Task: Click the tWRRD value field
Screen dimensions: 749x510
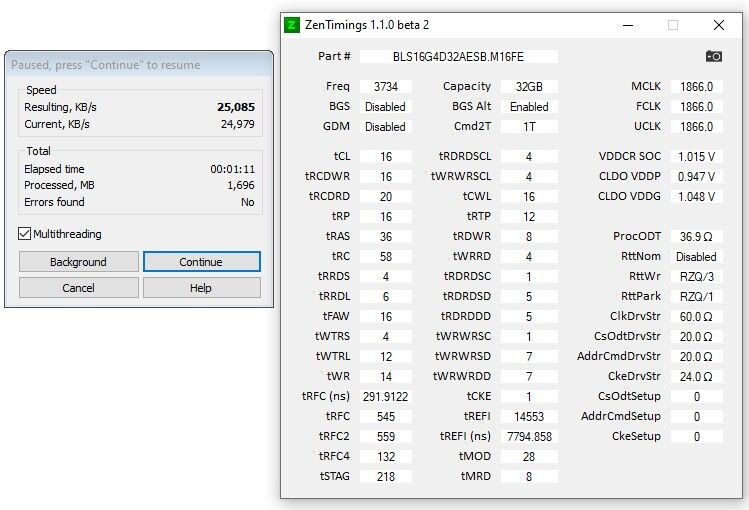Action: [529, 256]
